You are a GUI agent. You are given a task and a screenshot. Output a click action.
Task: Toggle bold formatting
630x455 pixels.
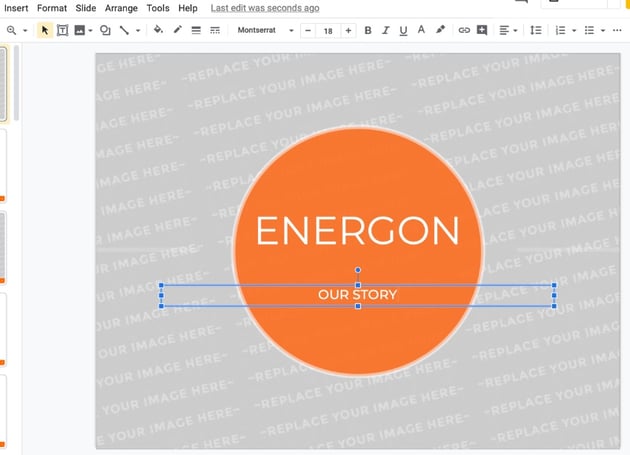368,31
